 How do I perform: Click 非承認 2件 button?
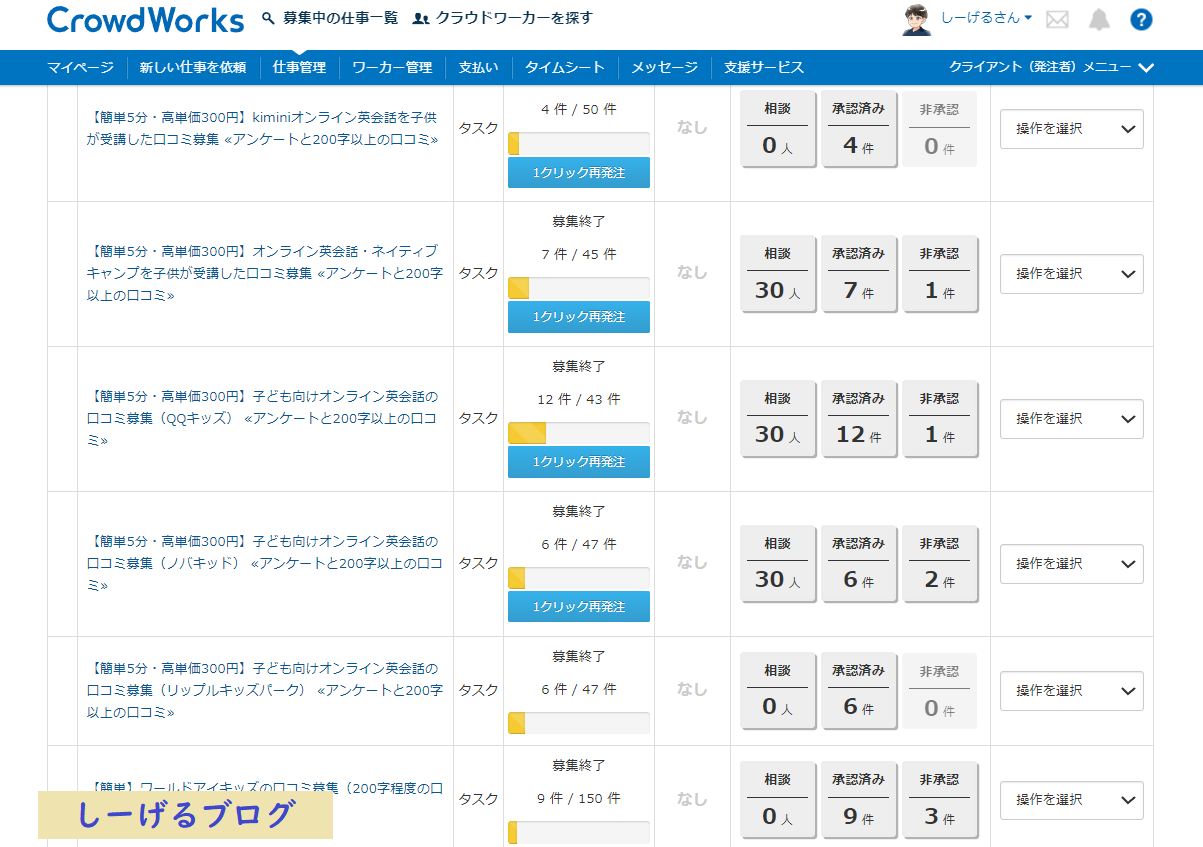[x=939, y=563]
